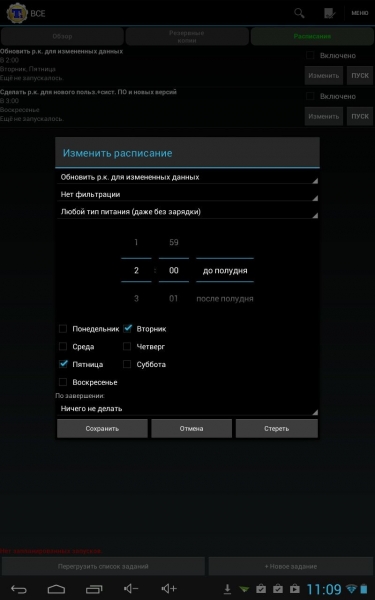Open the МЕНЮ menu
Screen dimensions: 375x600
click(360, 13)
